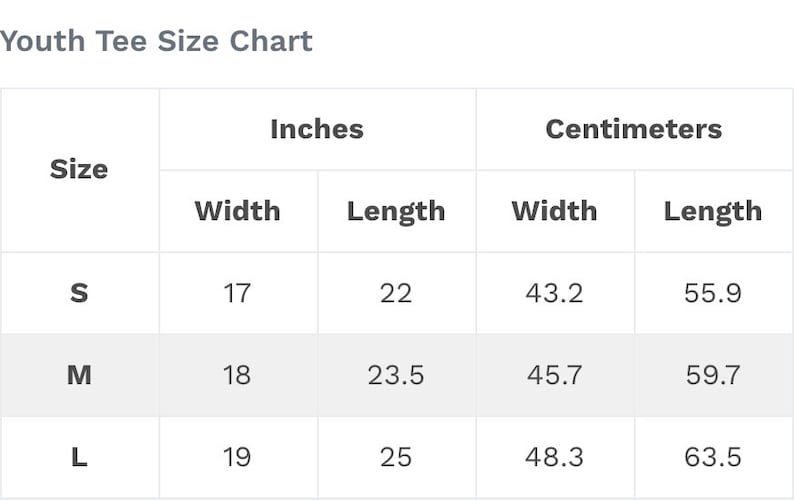The height and width of the screenshot is (500, 794).
Task: Click the Inches header cell
Action: point(317,129)
